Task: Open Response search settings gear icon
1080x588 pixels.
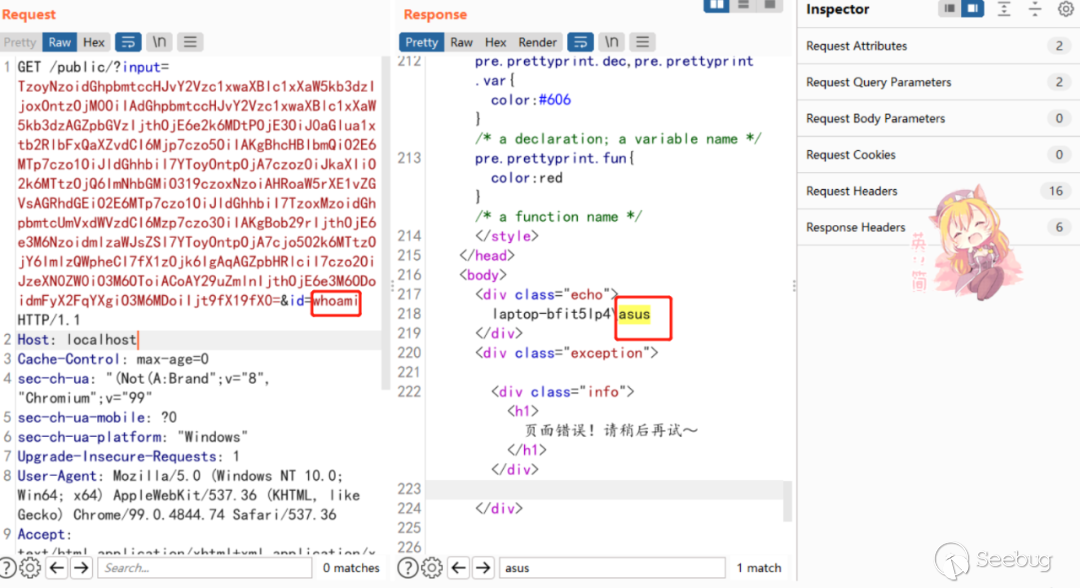Action: (x=431, y=568)
